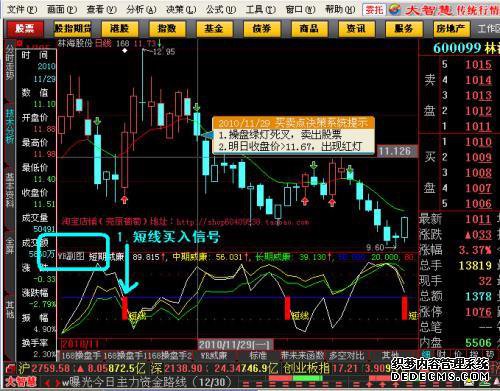Click the 股票 toolbar button
The width and height of the screenshot is (500, 391).
click(25, 29)
